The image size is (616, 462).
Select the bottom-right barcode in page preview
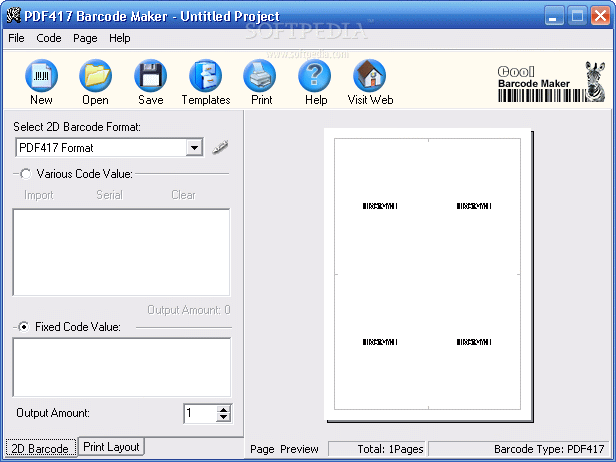pos(474,342)
